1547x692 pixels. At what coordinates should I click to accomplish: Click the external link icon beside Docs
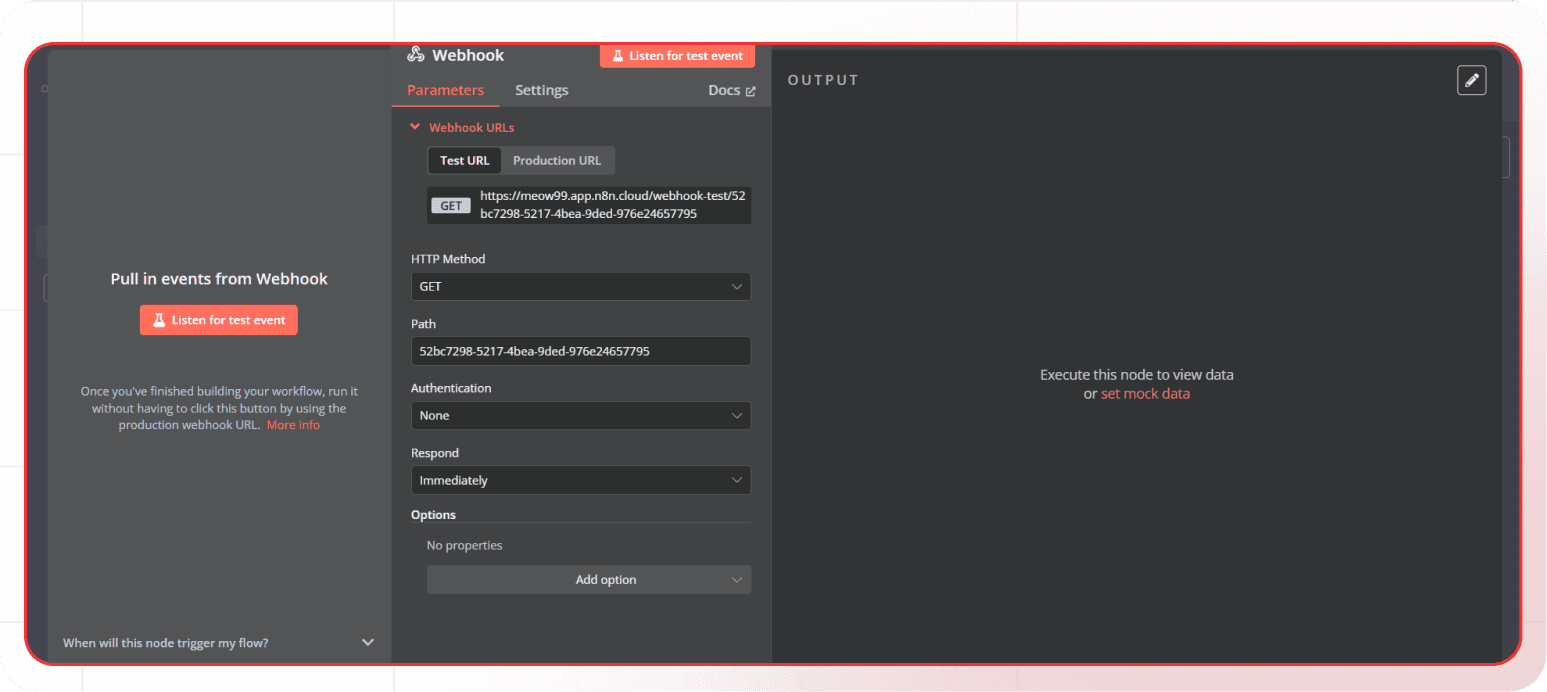(752, 89)
